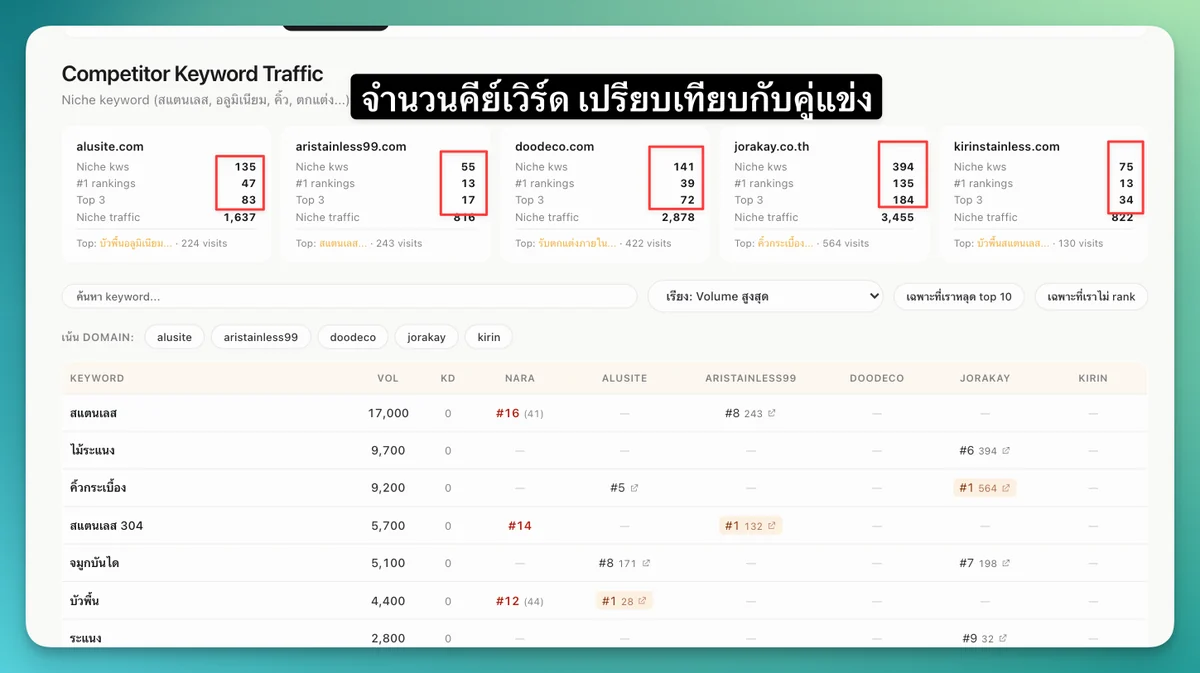Click the 4,400 volume value
Image resolution: width=1200 pixels, height=673 pixels.
pos(388,601)
